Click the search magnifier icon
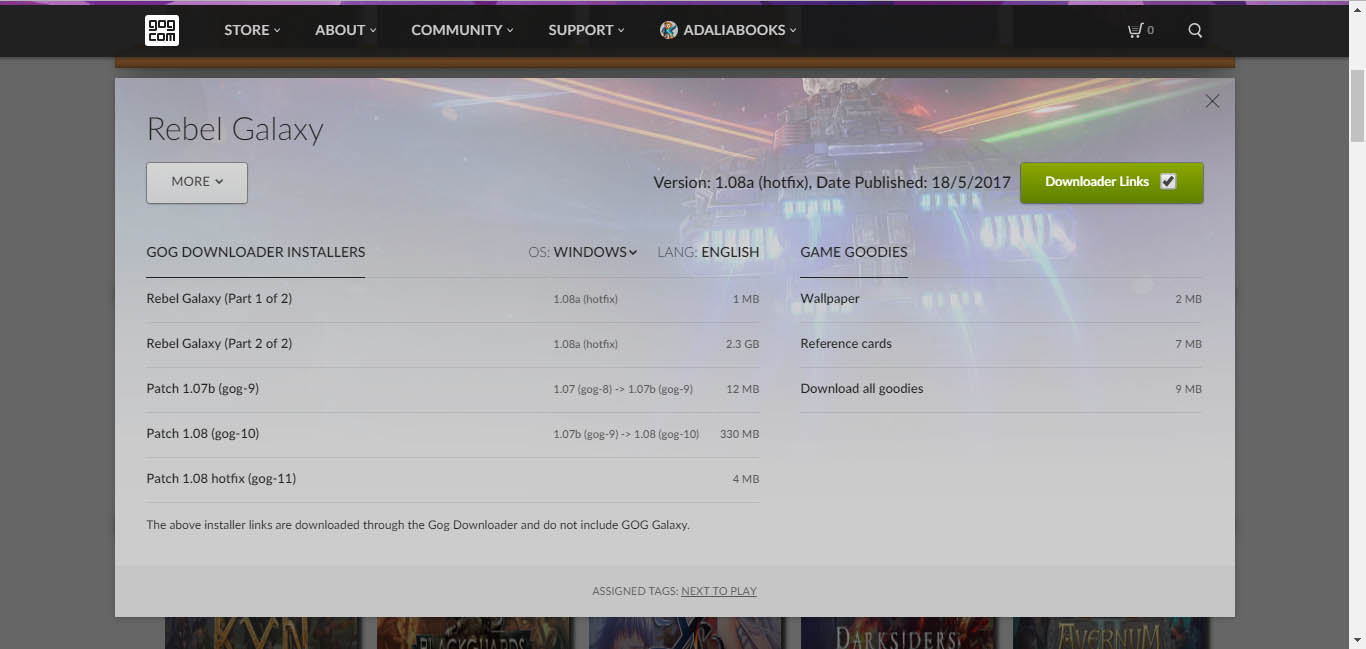Image resolution: width=1366 pixels, height=649 pixels. pyautogui.click(x=1195, y=30)
